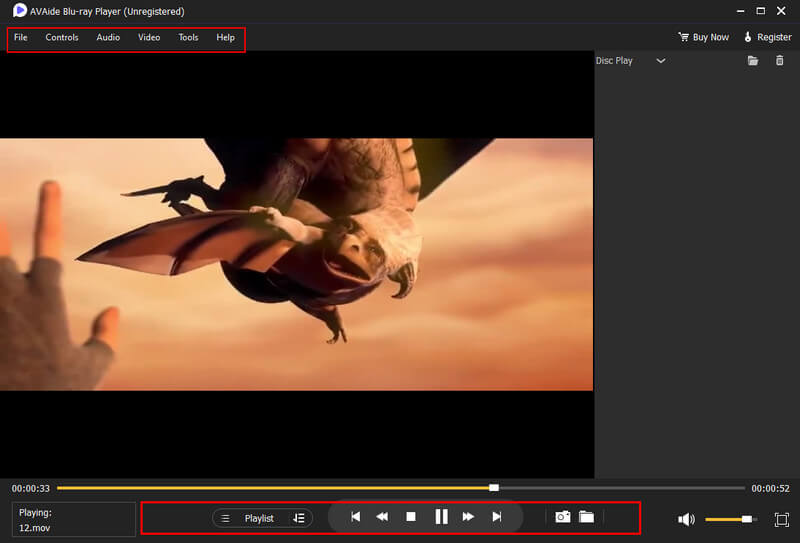The width and height of the screenshot is (800, 543).
Task: Change playlist sort order icon
Action: click(x=299, y=519)
